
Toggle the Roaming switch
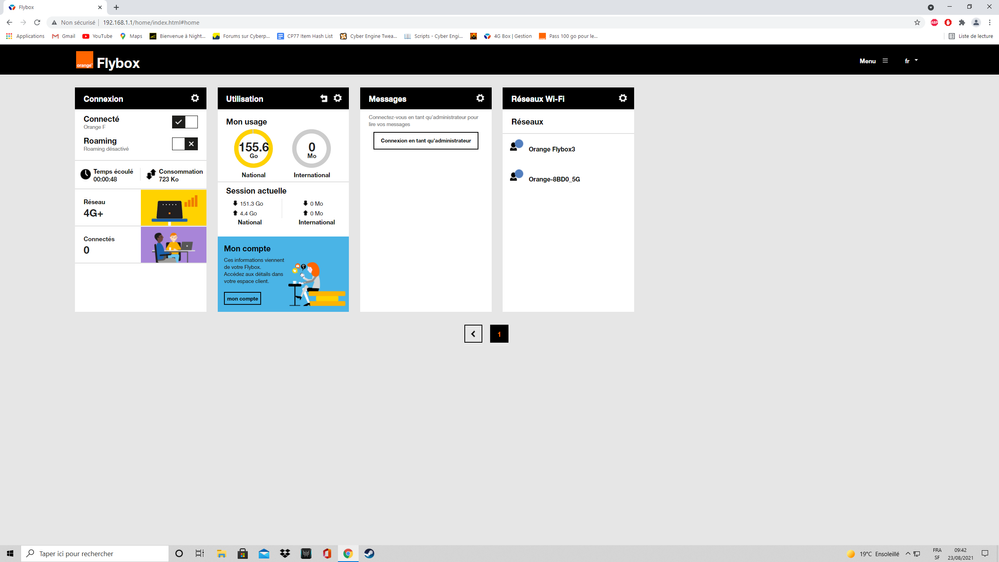[x=185, y=144]
